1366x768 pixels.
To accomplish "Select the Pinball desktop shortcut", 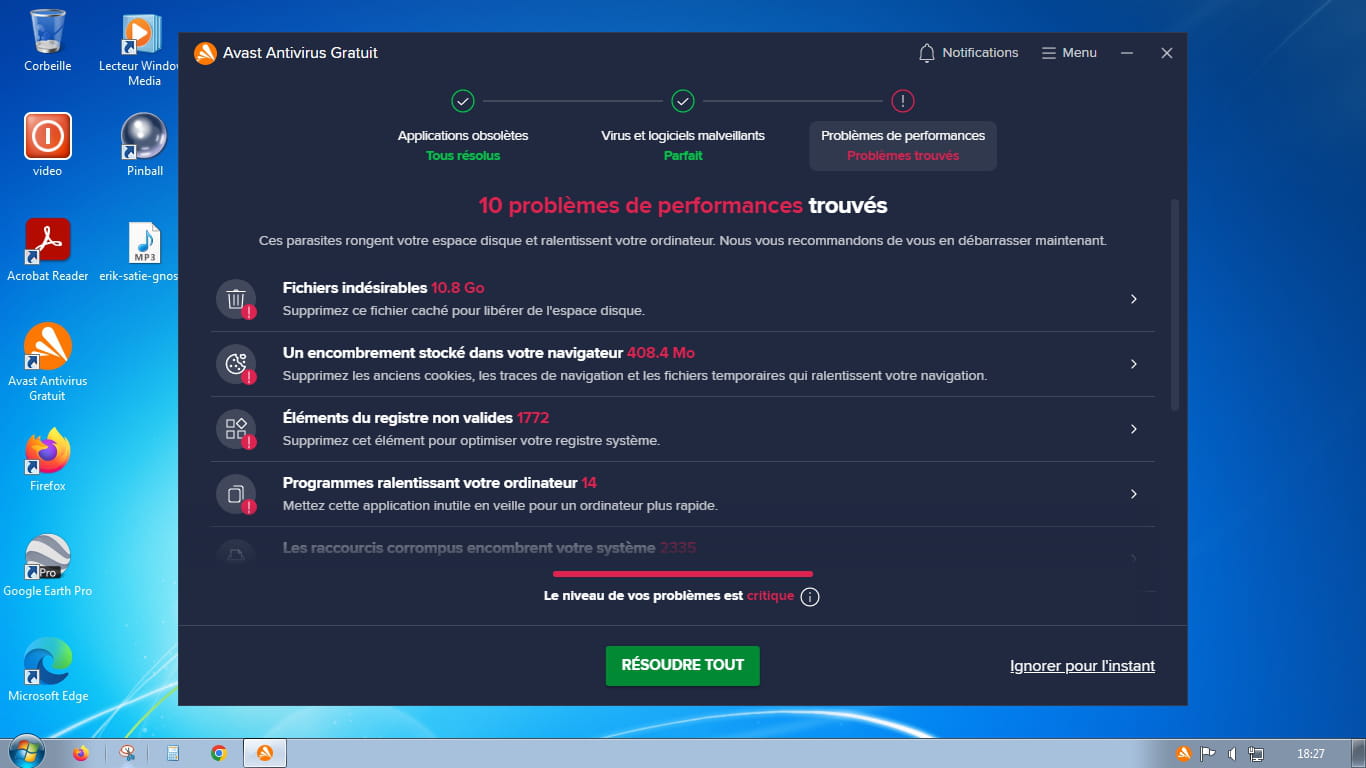I will pyautogui.click(x=144, y=145).
